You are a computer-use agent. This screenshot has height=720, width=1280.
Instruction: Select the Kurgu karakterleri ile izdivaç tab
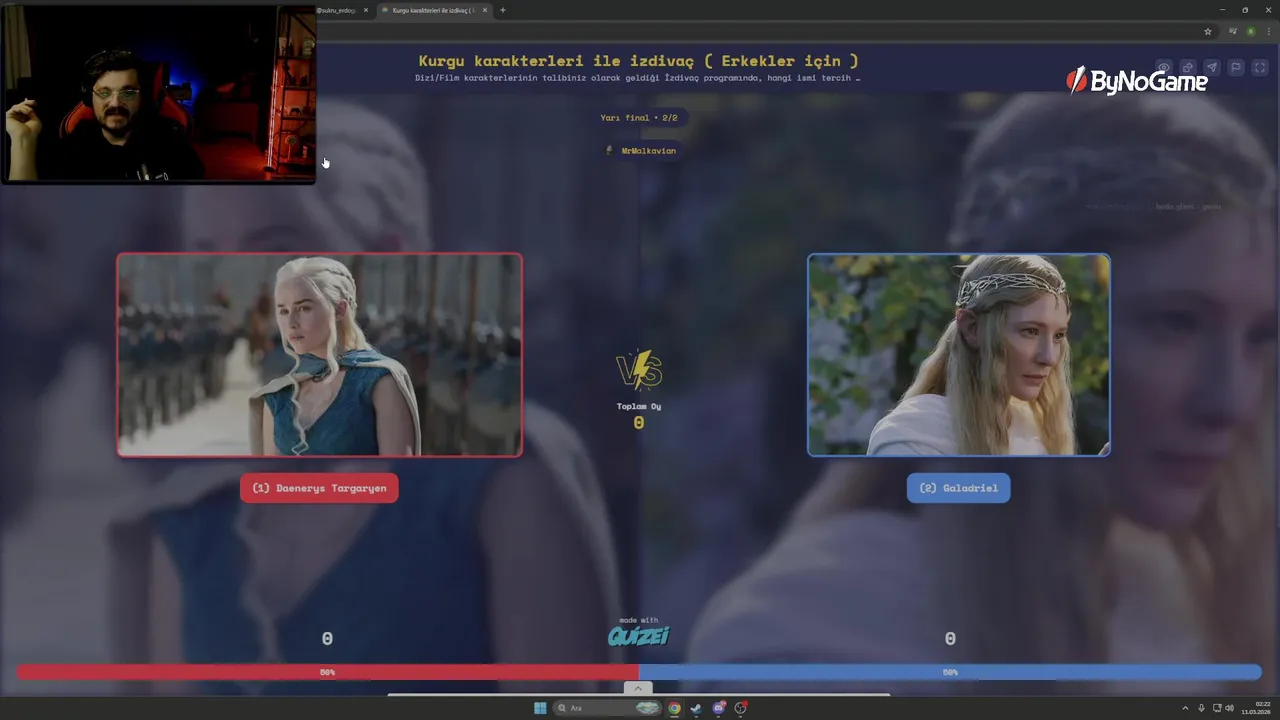click(x=433, y=10)
